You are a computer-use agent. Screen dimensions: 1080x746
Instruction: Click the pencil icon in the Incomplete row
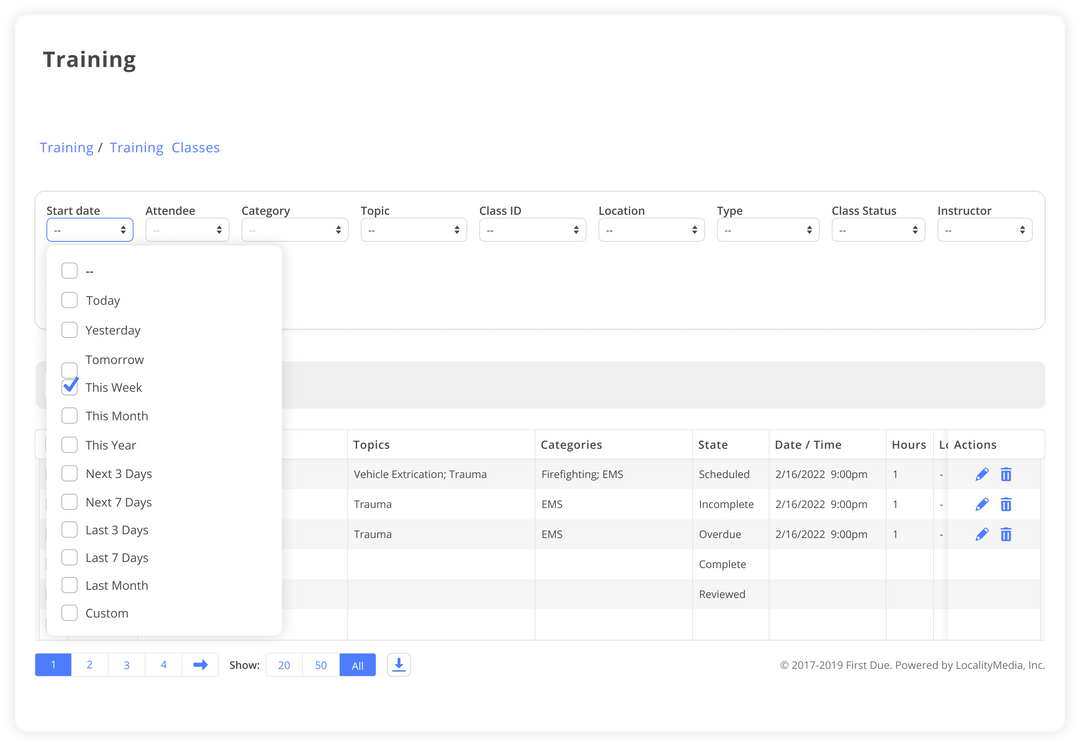click(x=982, y=504)
